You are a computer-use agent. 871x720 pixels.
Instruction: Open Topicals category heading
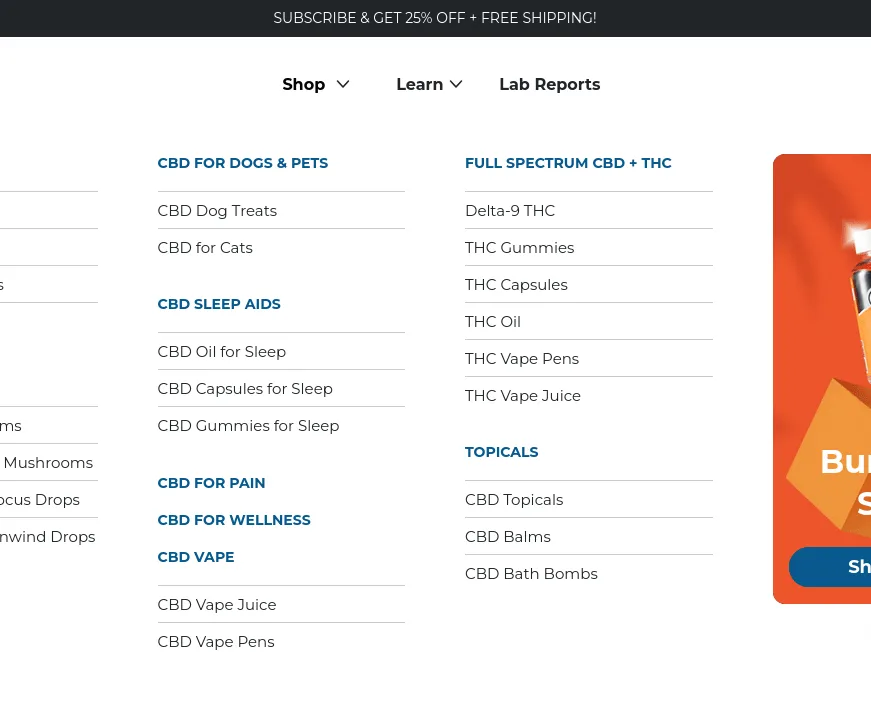(502, 452)
